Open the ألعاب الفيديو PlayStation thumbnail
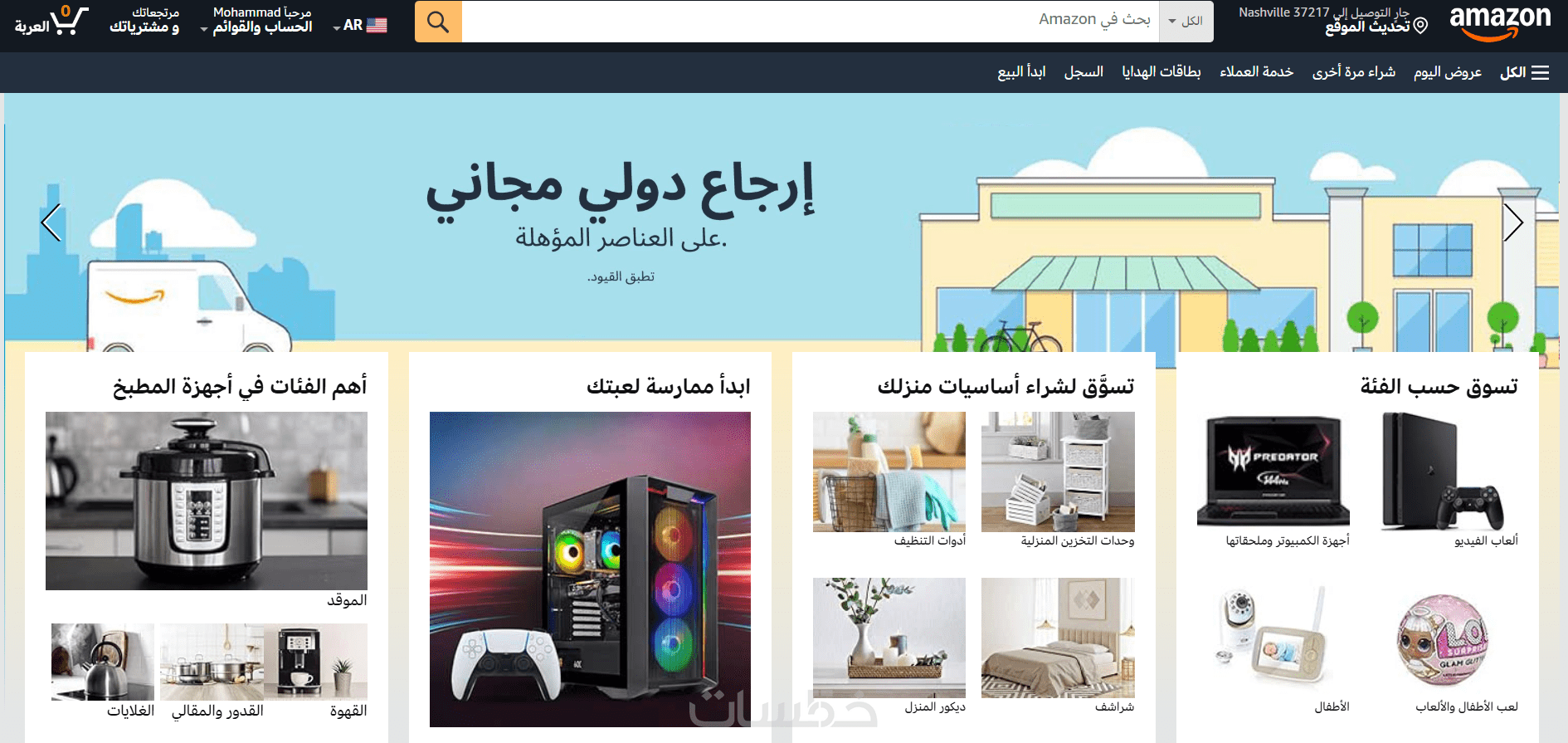The image size is (1568, 743). [1442, 472]
